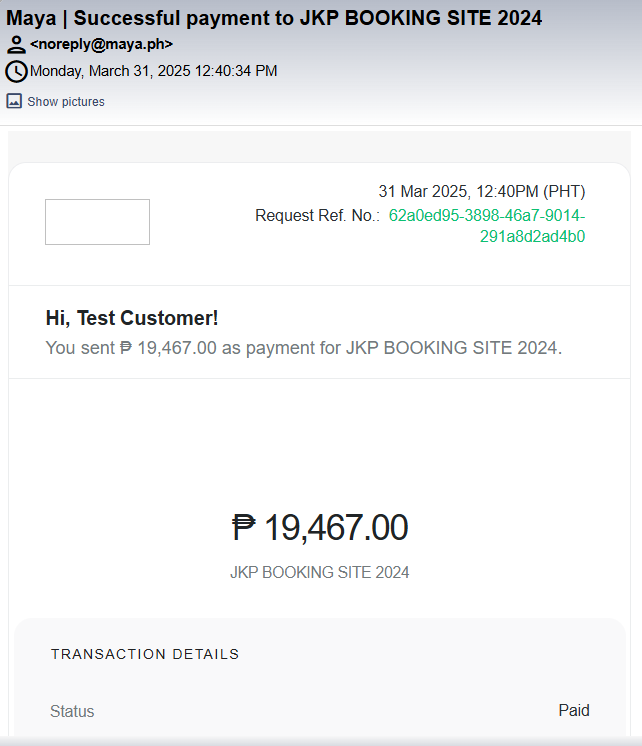Select the noreply@maya.ph sender address
This screenshot has height=746, width=642.
(x=101, y=44)
